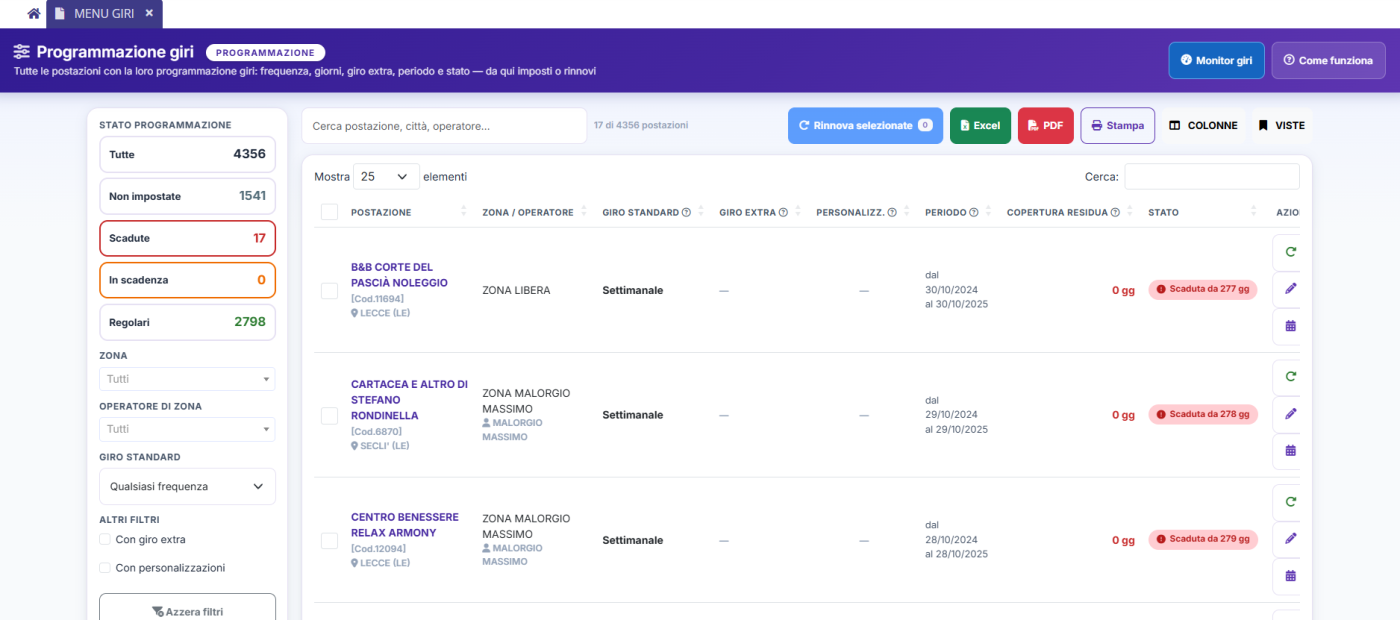This screenshot has height=620, width=1400.
Task: Open the OPERATORE DI ZONA dropdown
Action: [x=187, y=429]
